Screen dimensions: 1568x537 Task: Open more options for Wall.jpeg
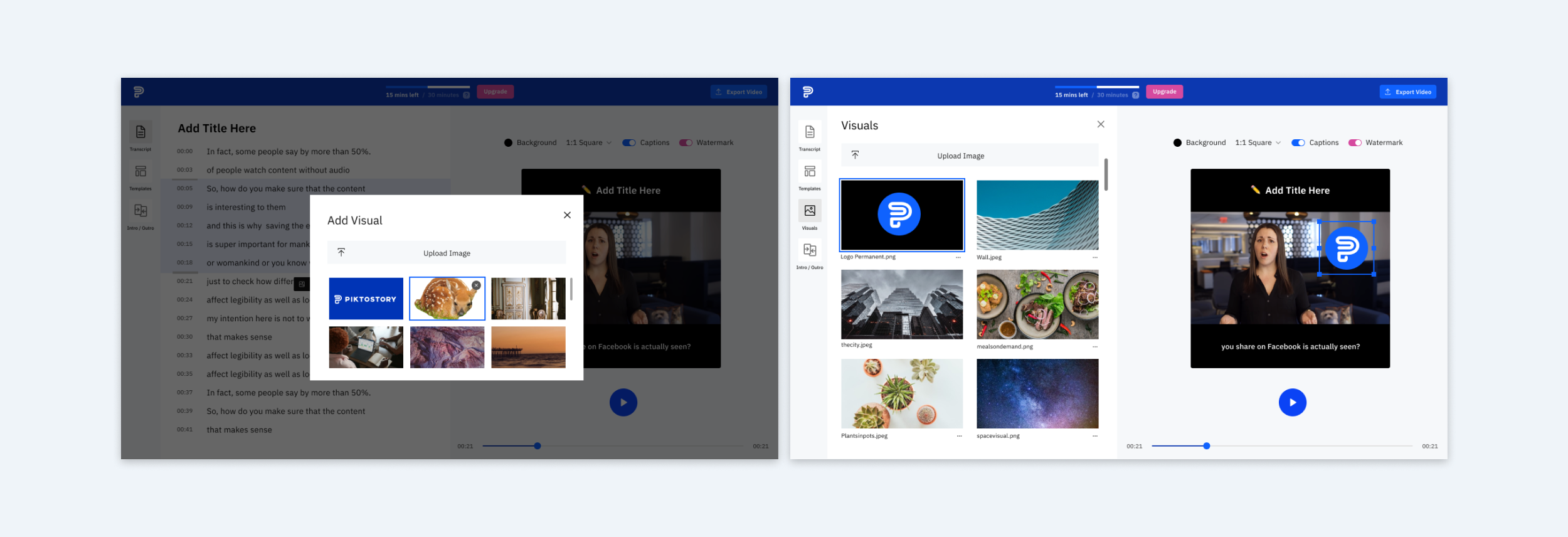pyautogui.click(x=1095, y=257)
